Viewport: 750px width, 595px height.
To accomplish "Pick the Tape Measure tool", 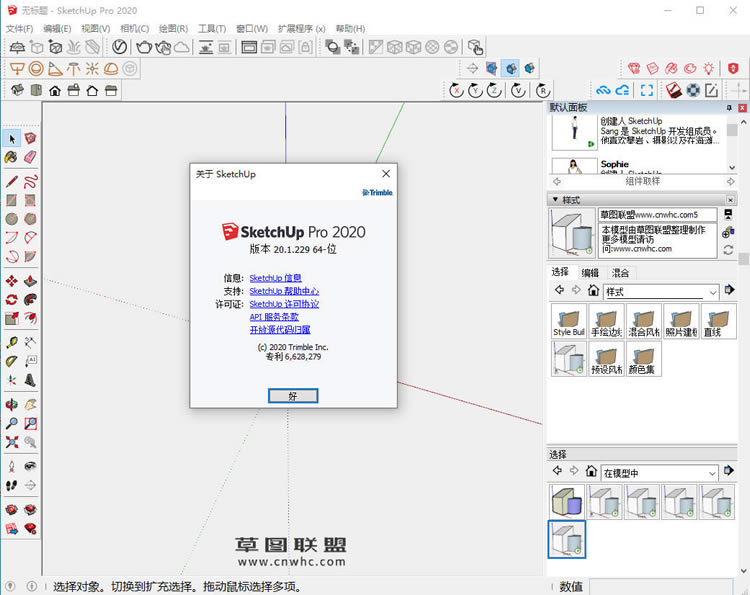I will coord(12,342).
